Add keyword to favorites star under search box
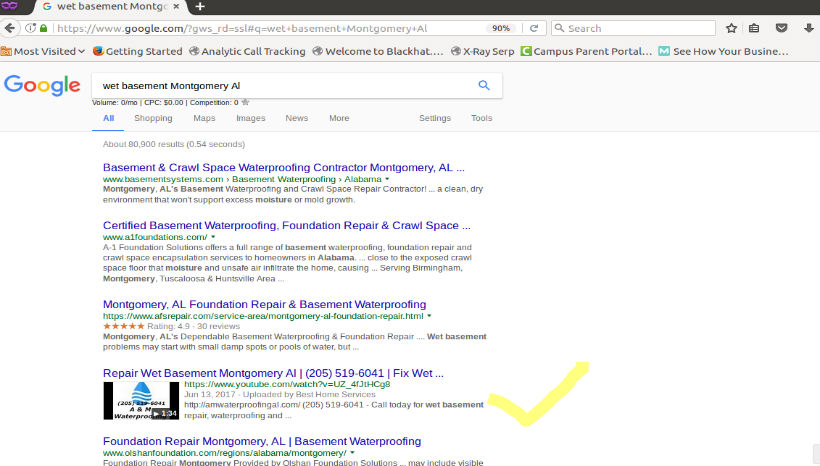This screenshot has width=820, height=466. coord(245,103)
